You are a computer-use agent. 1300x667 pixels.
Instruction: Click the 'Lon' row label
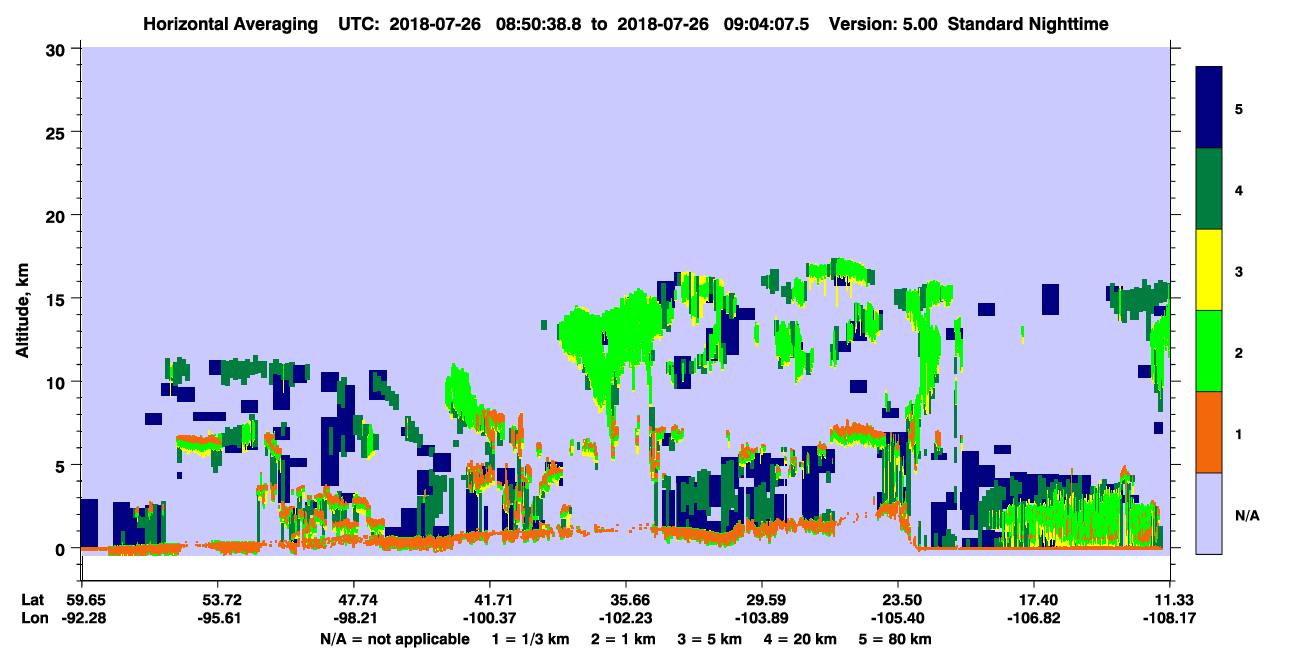(33, 618)
